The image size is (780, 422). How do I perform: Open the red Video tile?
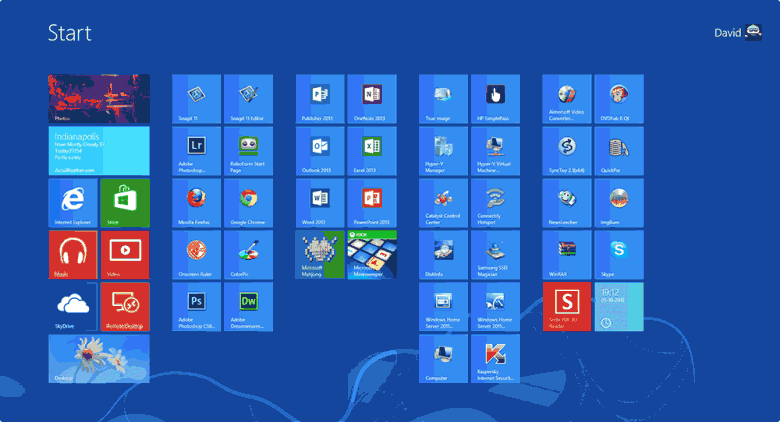click(x=125, y=254)
